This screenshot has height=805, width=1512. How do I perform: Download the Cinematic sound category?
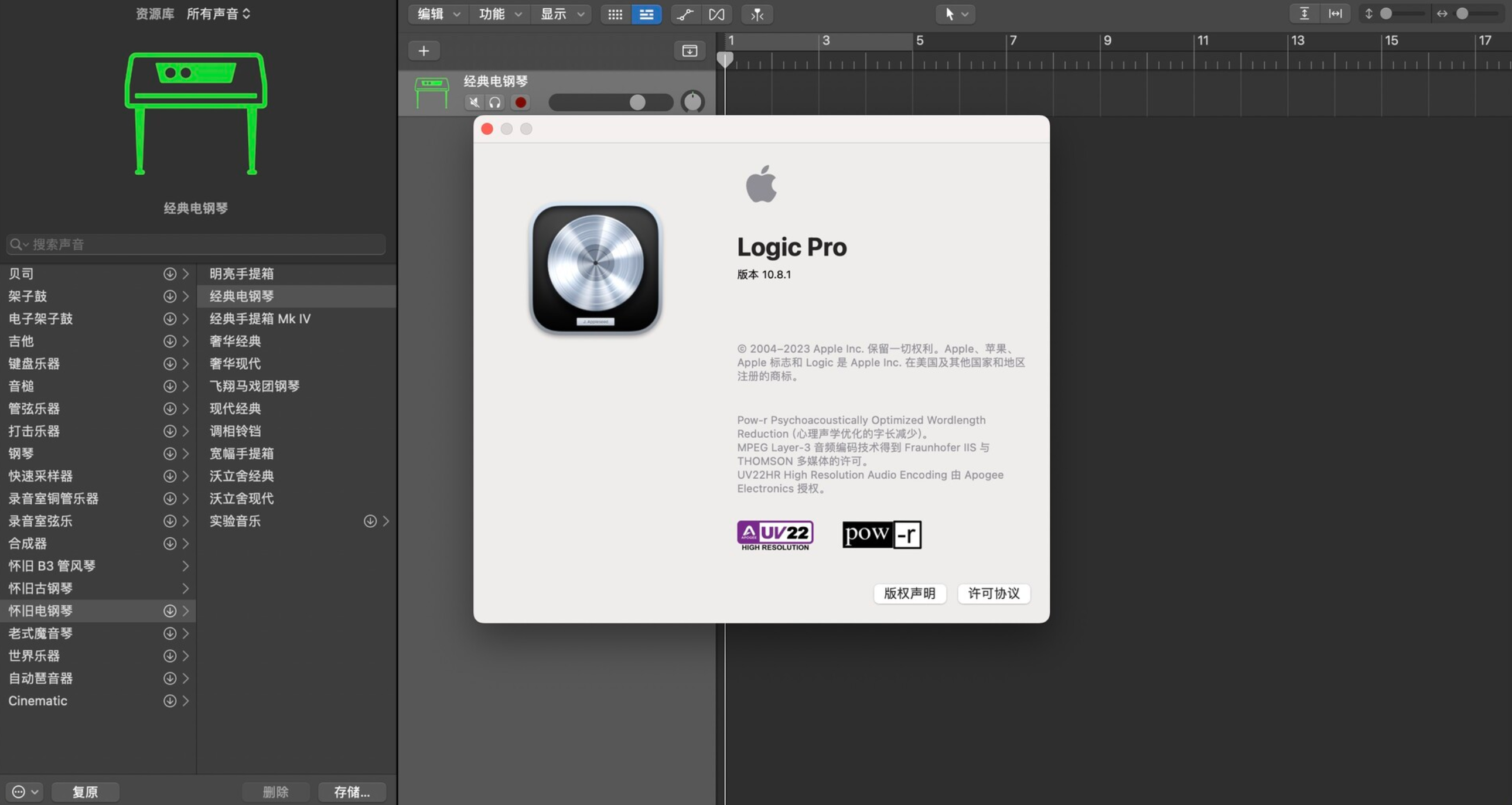click(x=170, y=701)
